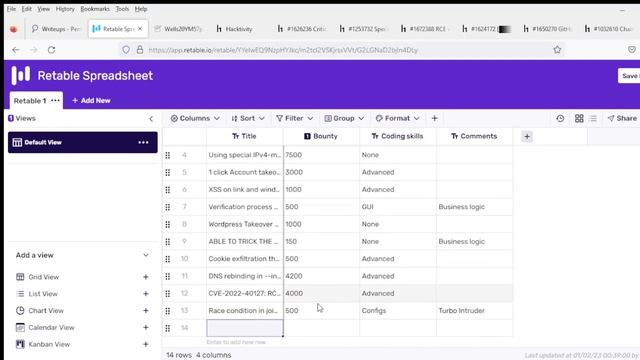Grab the row 10 drag handle

tap(168, 259)
